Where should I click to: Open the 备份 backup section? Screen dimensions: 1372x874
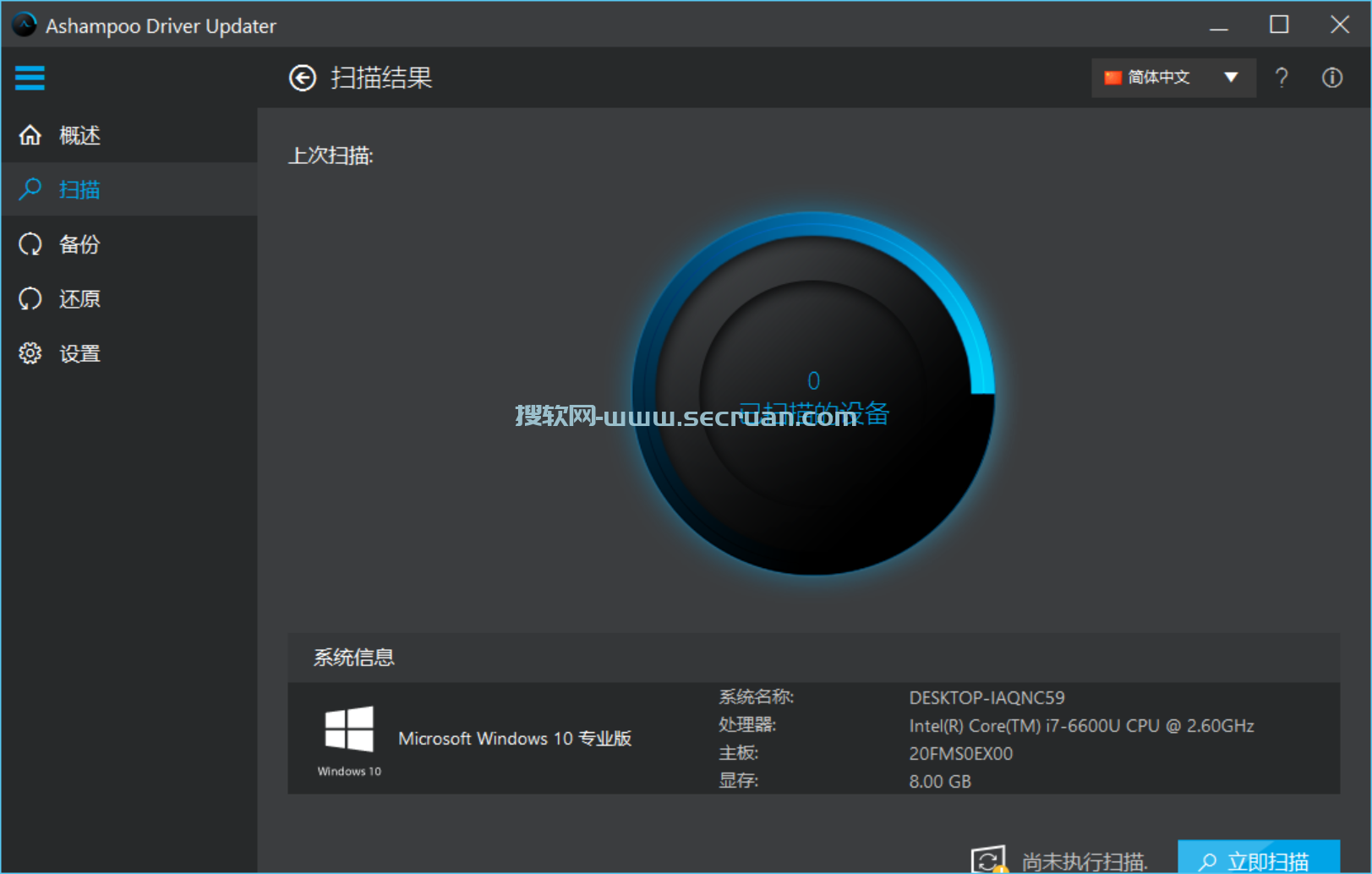tap(129, 244)
